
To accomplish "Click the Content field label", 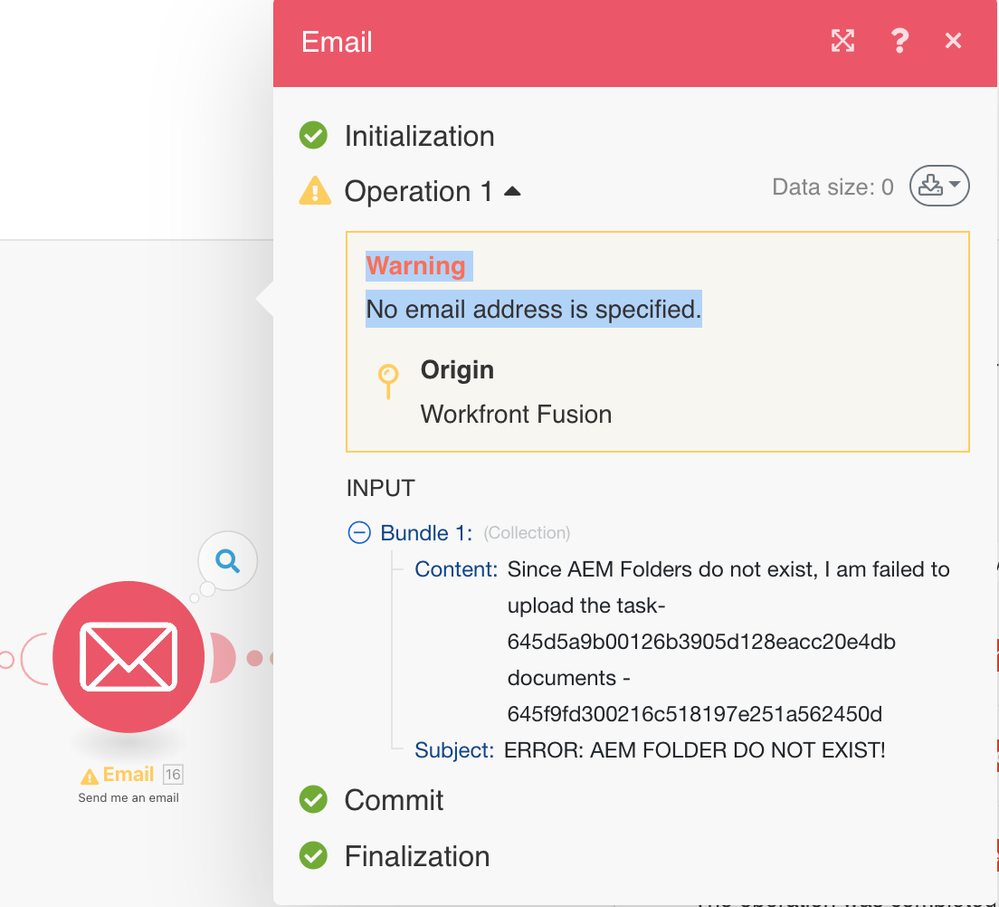I will click(456, 570).
